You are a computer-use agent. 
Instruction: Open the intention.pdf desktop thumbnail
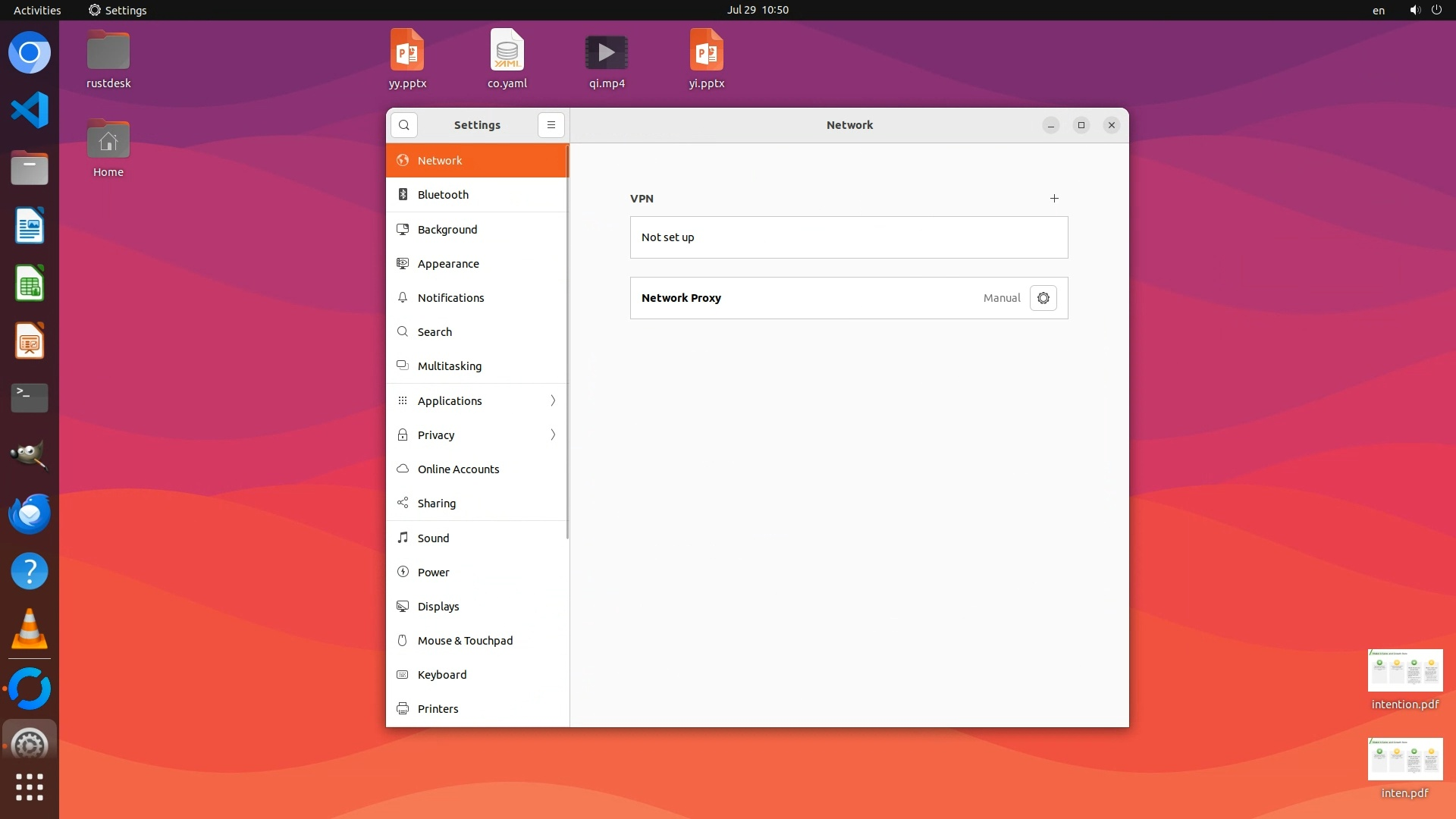1404,670
